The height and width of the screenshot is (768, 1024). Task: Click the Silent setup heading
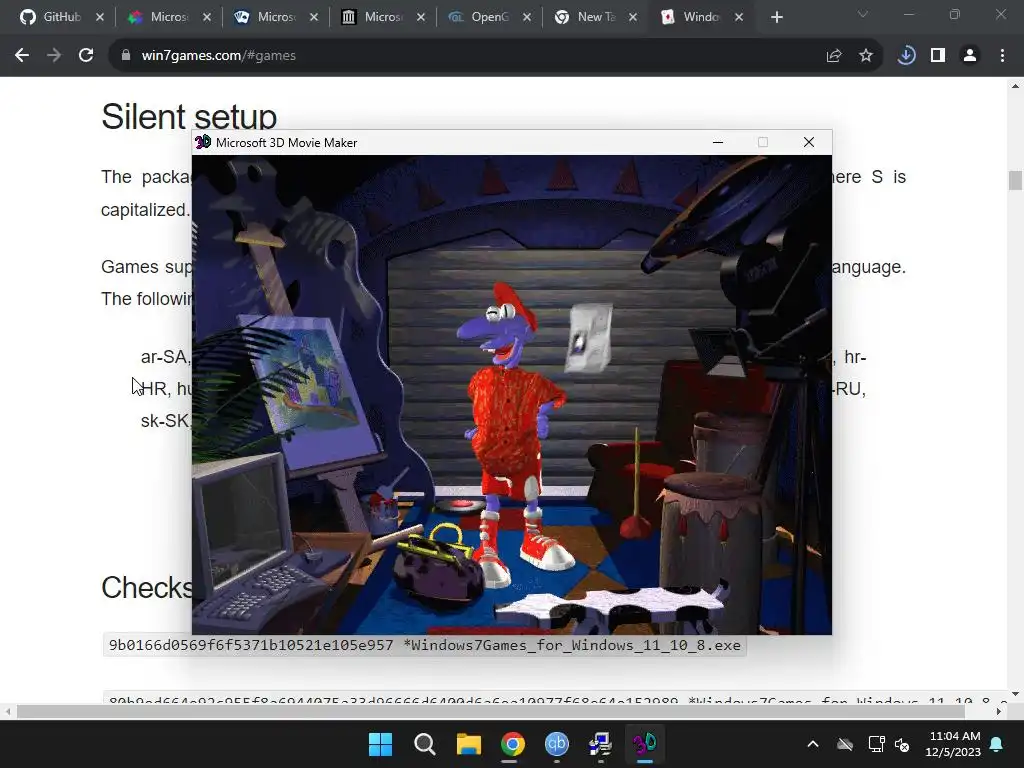[189, 116]
